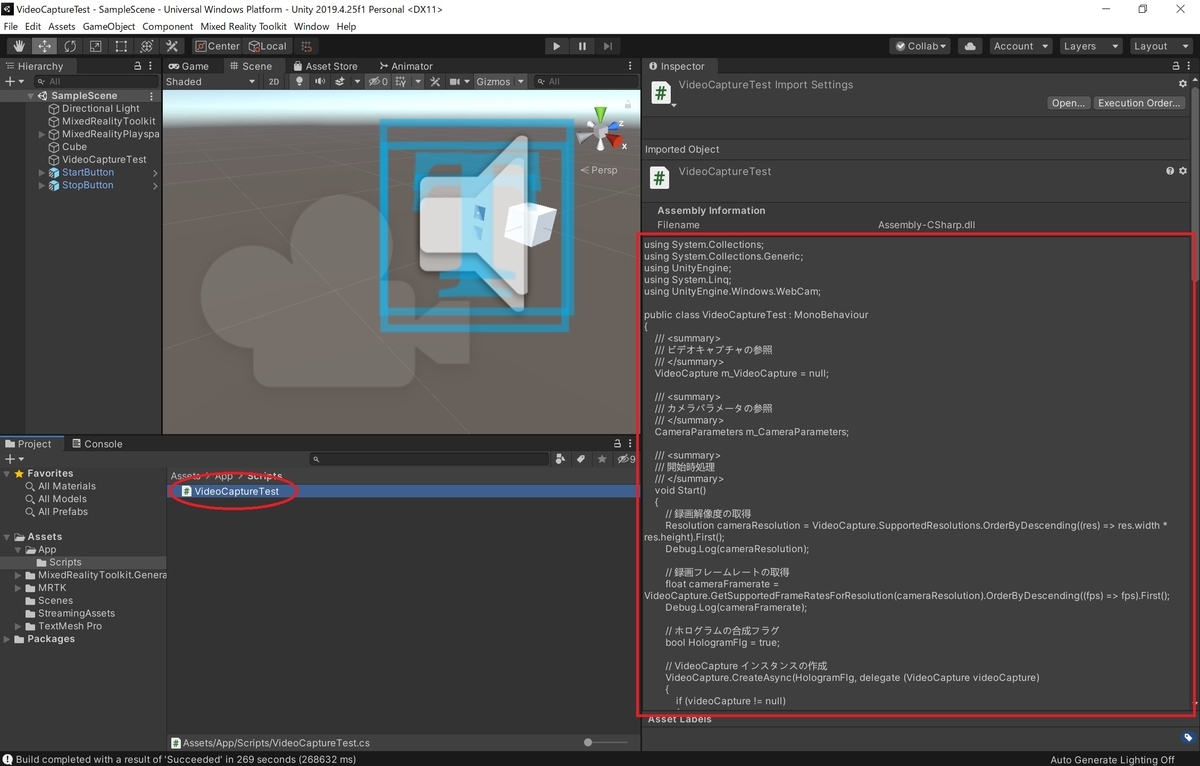Toggle the Hierarchy panel lock
This screenshot has height=766, width=1200.
(x=138, y=66)
